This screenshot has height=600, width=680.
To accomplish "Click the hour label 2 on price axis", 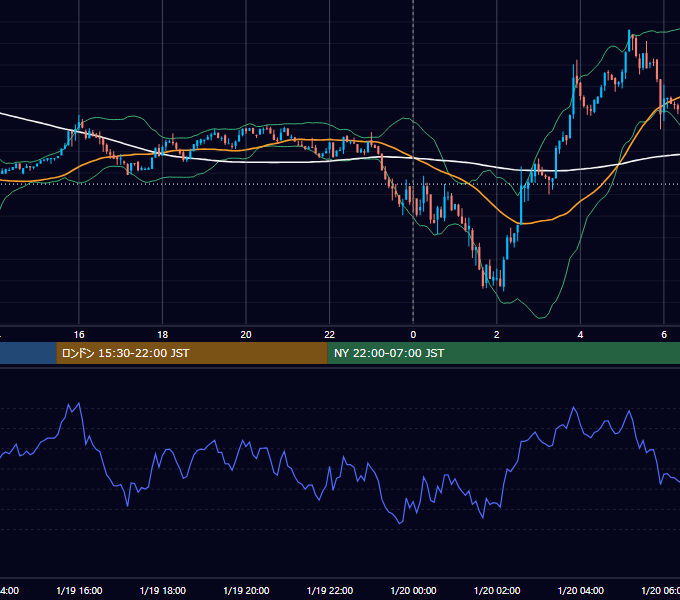I will click(x=497, y=335).
